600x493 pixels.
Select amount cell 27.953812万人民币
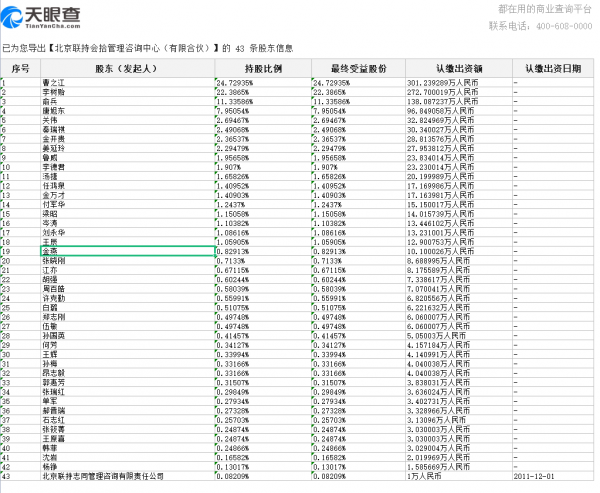point(459,149)
